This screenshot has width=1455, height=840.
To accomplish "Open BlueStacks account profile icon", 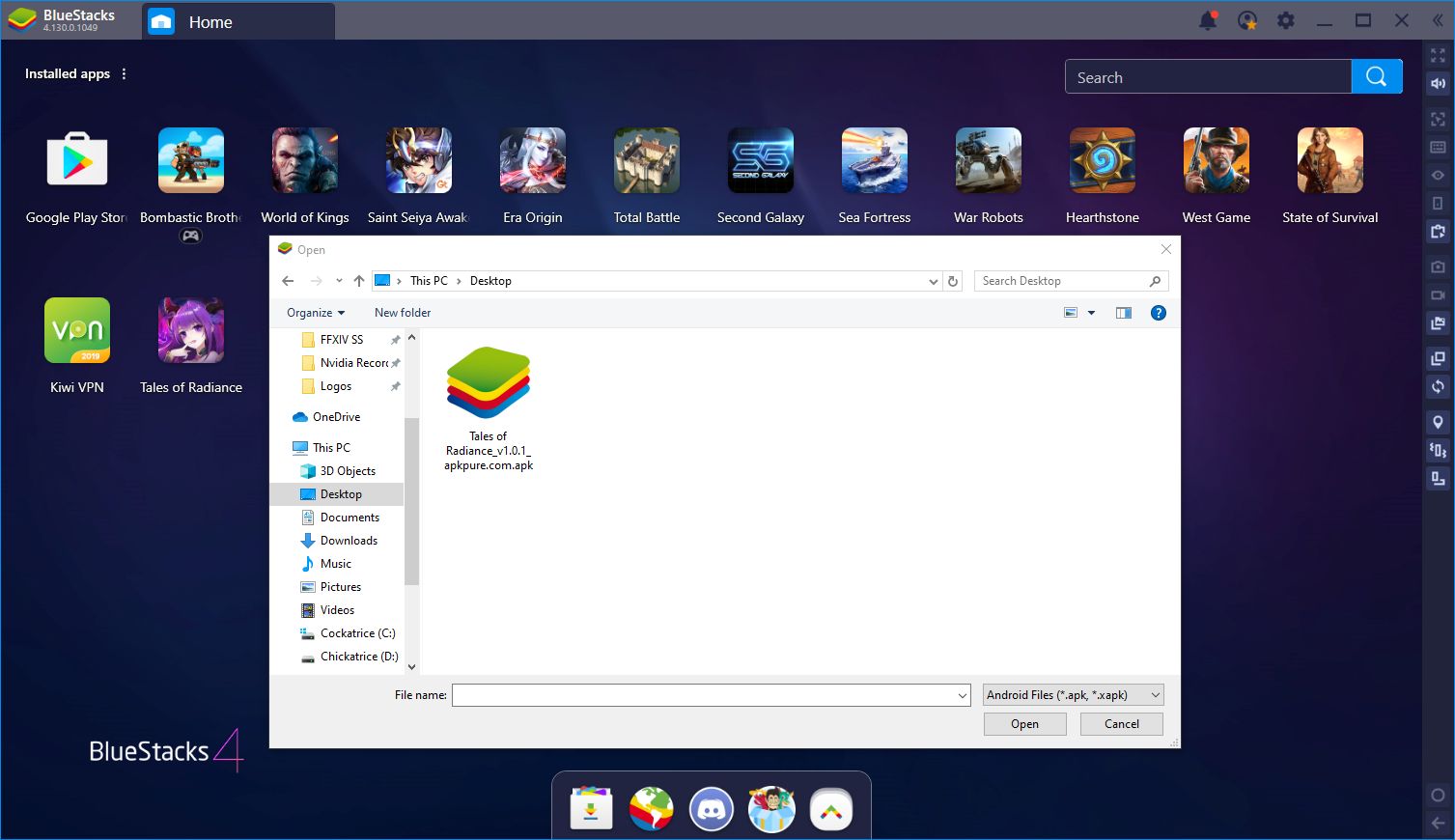I will pyautogui.click(x=1247, y=20).
